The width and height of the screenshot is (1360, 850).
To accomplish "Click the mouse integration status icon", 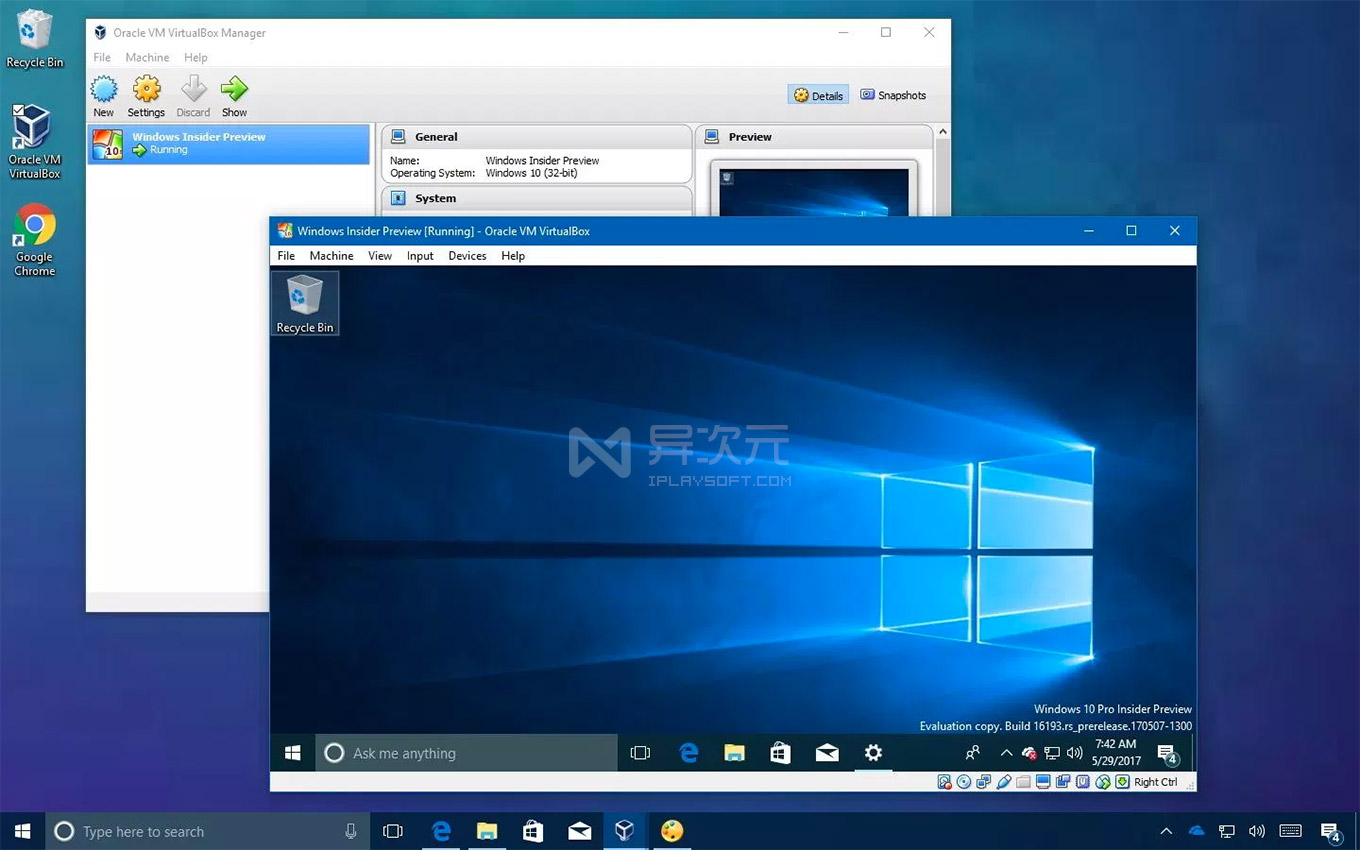I will [x=1103, y=782].
